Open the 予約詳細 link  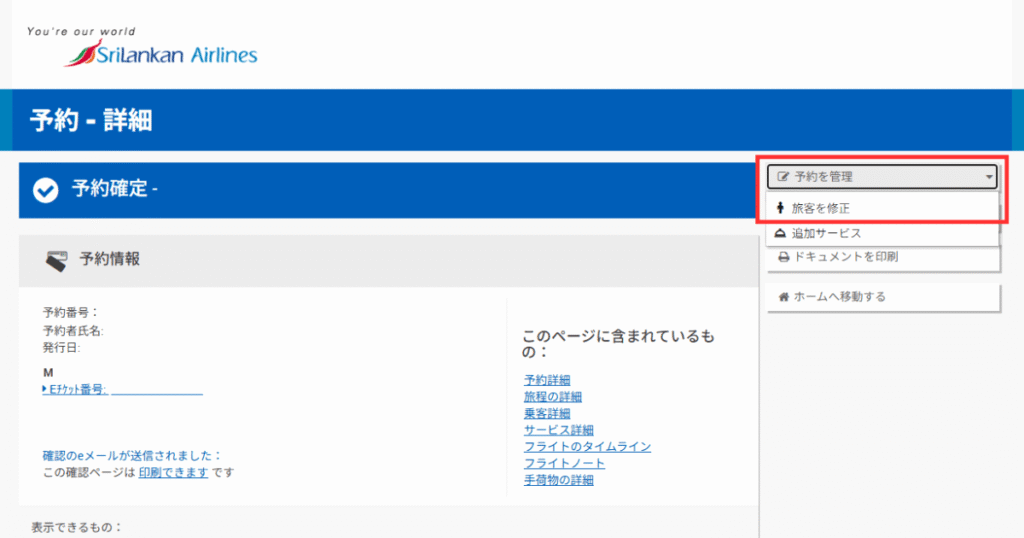547,380
